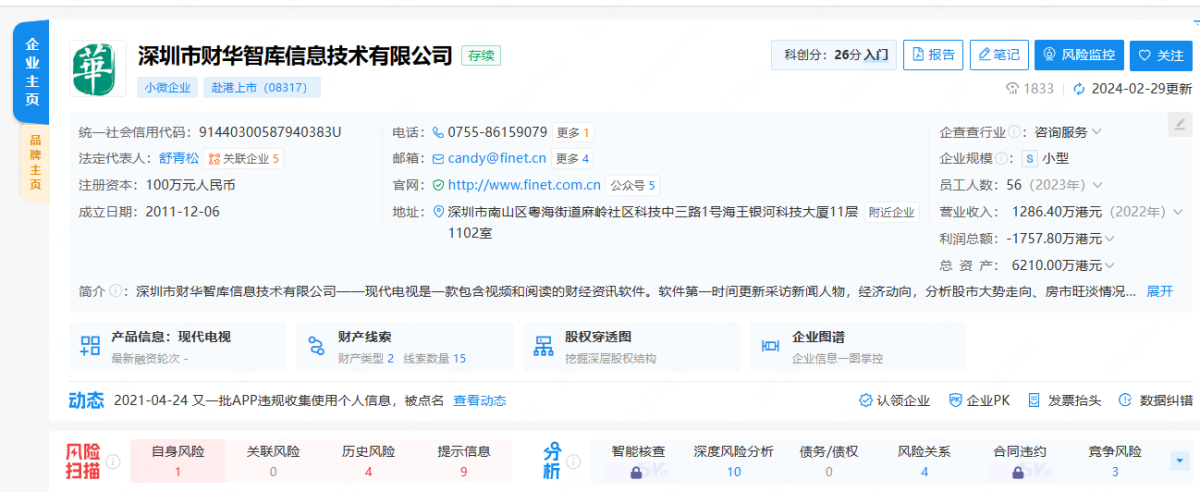Click the green shield icon beside website
Screen dimensions: 1200x492
438,185
